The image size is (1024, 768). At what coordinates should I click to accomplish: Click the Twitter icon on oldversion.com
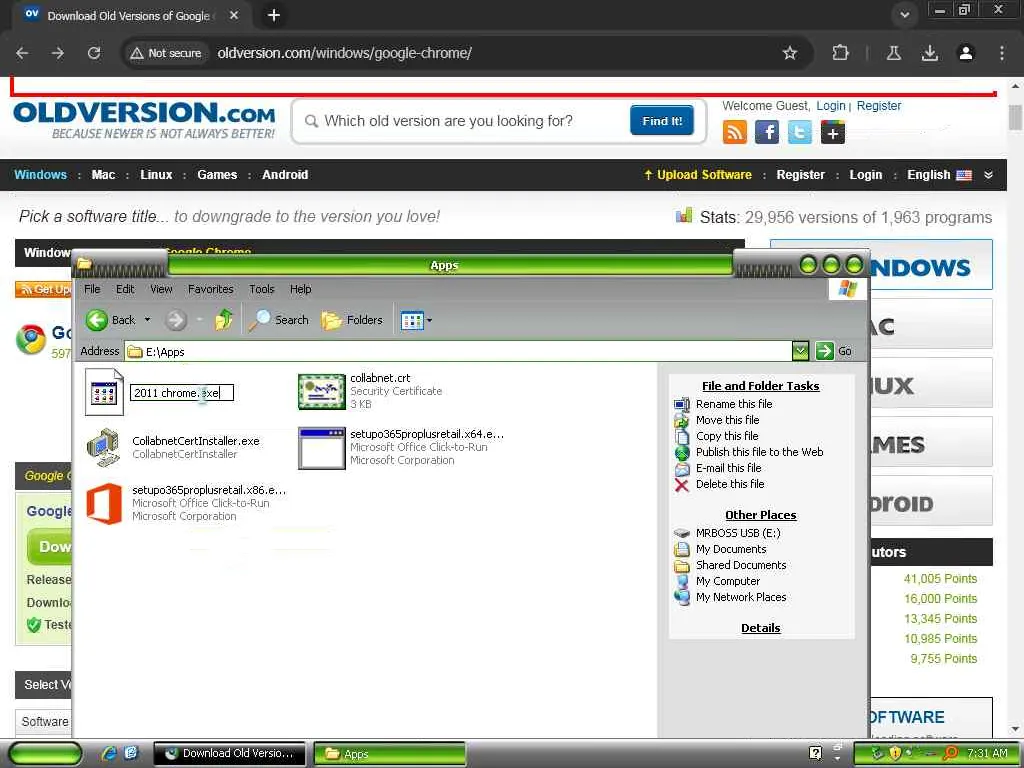click(x=799, y=132)
